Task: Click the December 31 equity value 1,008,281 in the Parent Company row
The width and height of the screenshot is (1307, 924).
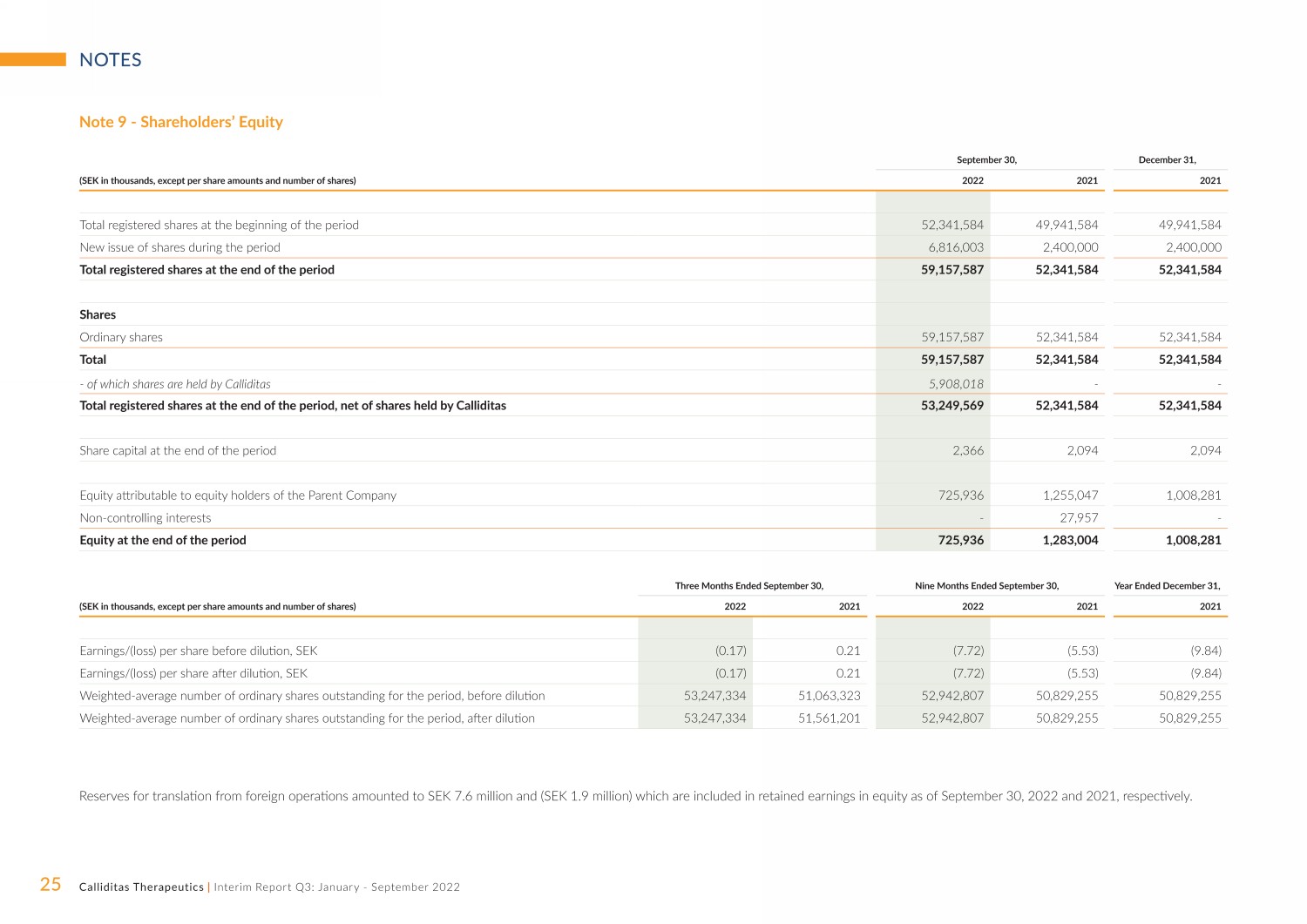Action: click(1194, 496)
